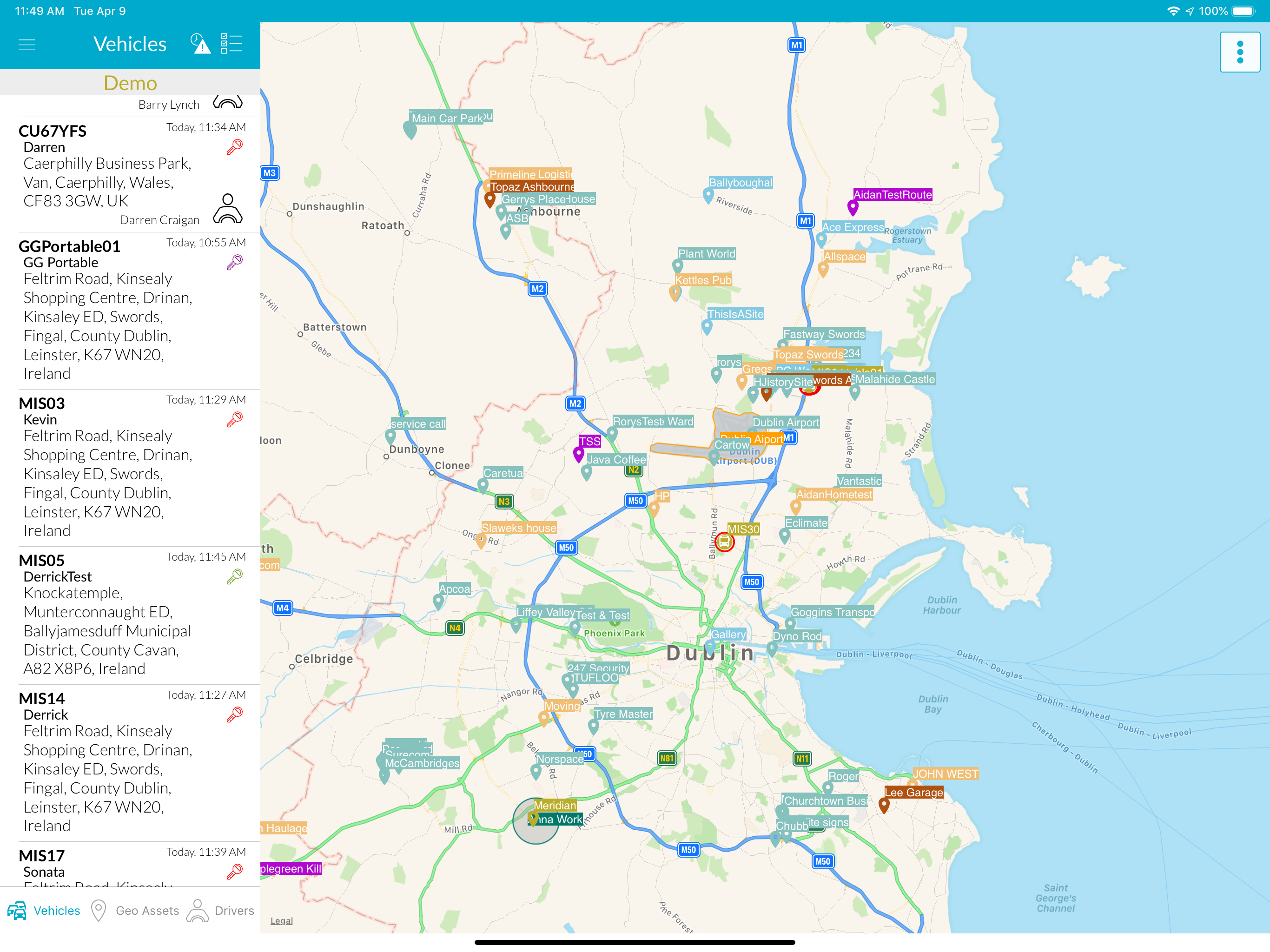Select the Eclimate pin

click(785, 536)
